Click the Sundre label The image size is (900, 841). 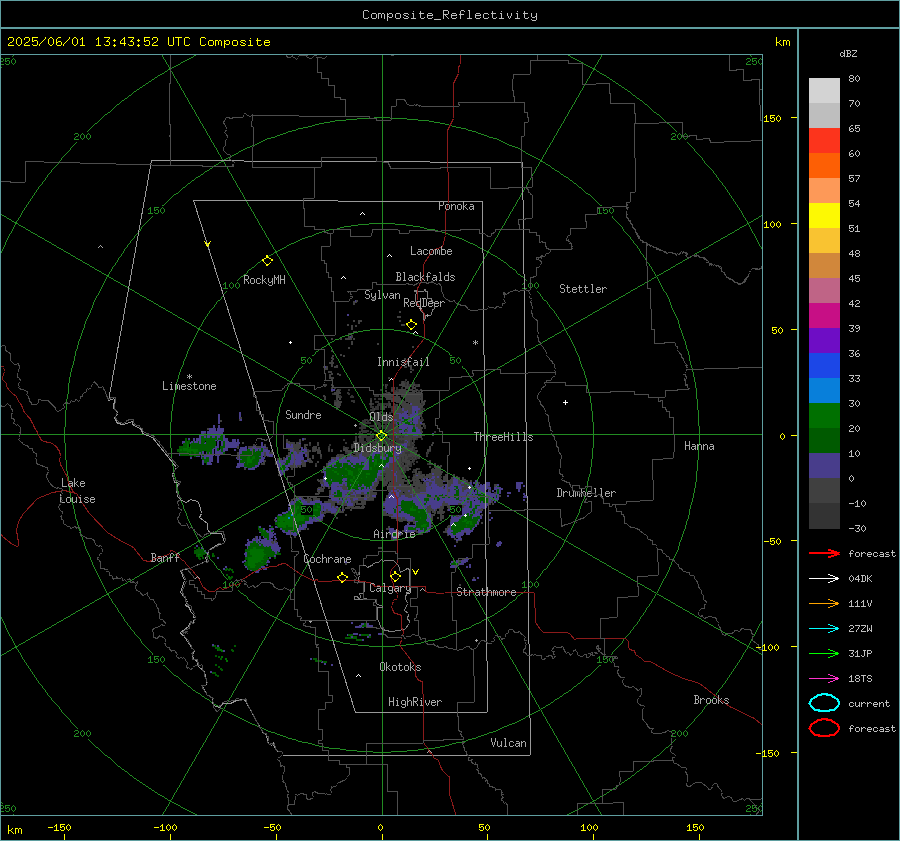coord(303,415)
